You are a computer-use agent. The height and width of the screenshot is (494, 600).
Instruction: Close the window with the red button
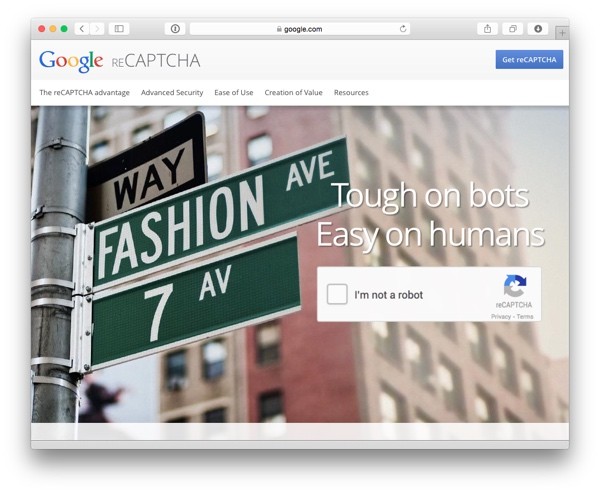pos(42,29)
